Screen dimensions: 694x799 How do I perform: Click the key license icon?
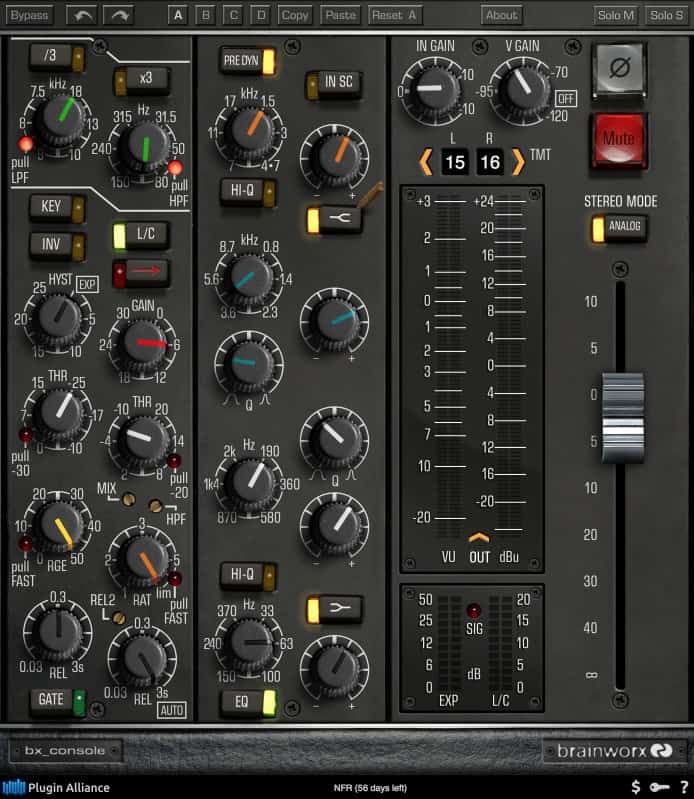pyautogui.click(x=659, y=788)
